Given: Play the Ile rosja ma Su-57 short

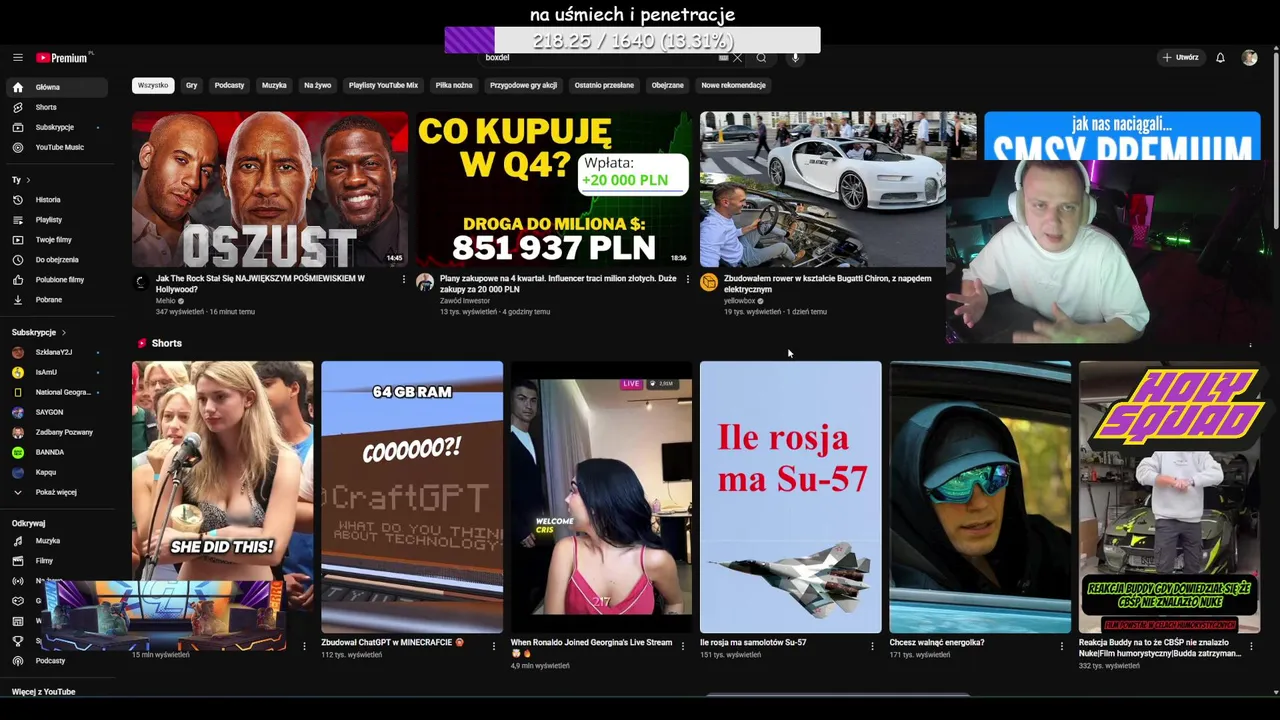Looking at the screenshot, I should [790, 497].
